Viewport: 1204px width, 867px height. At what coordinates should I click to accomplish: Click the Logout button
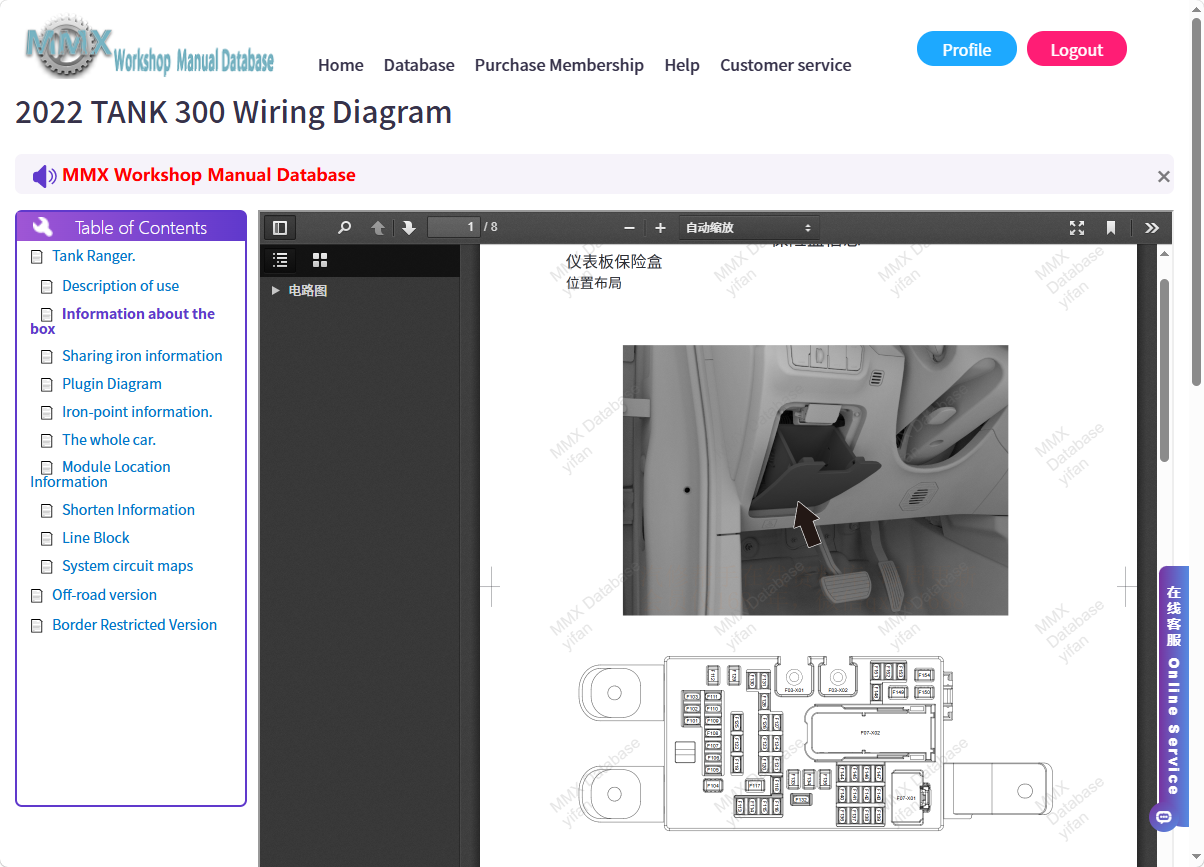(1077, 49)
